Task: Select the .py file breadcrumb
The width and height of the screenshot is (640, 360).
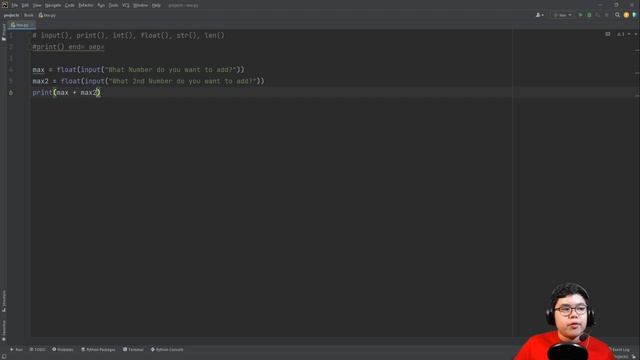Action: [x=47, y=15]
